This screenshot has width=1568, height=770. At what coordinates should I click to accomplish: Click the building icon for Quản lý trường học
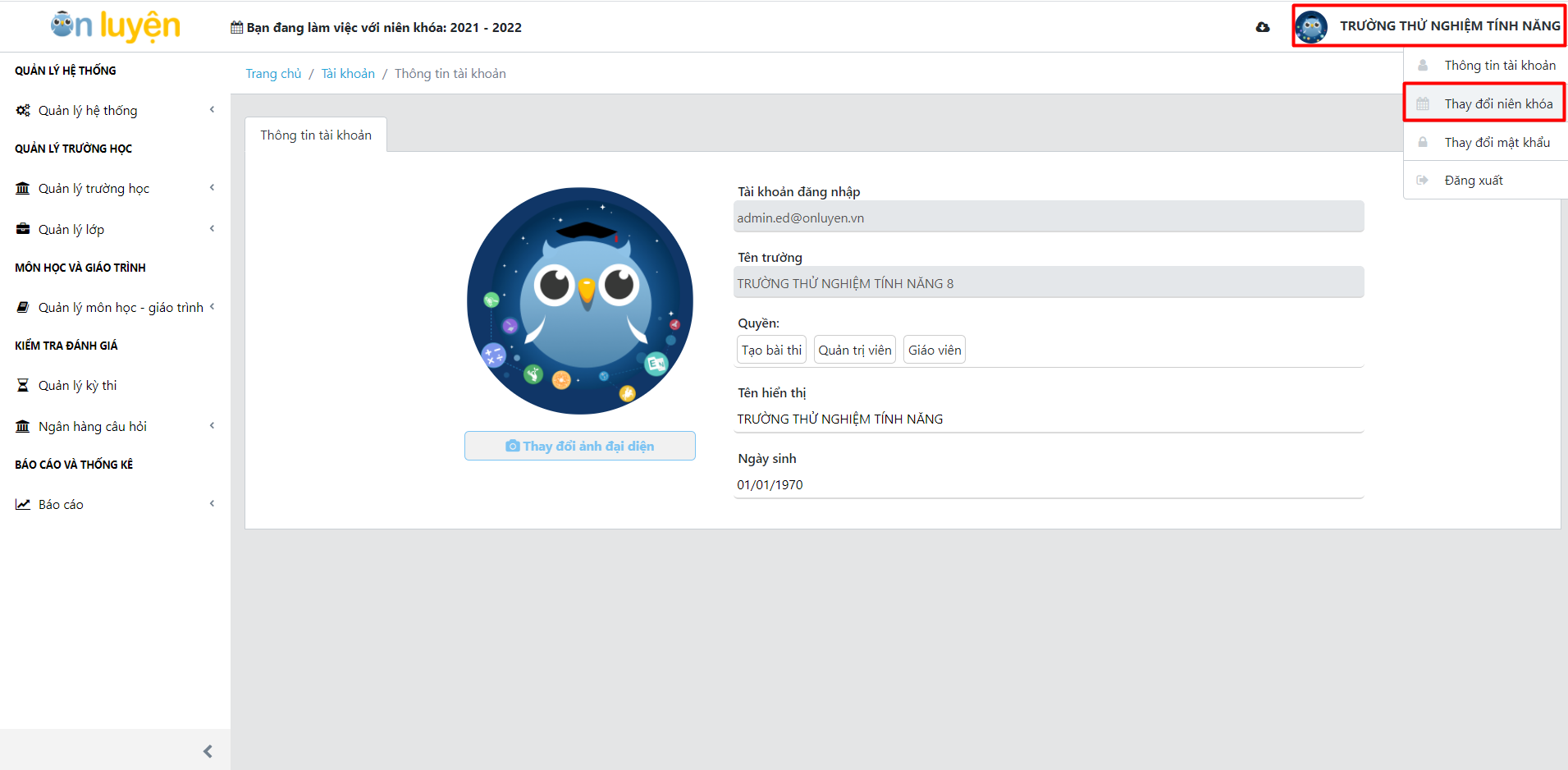(23, 188)
